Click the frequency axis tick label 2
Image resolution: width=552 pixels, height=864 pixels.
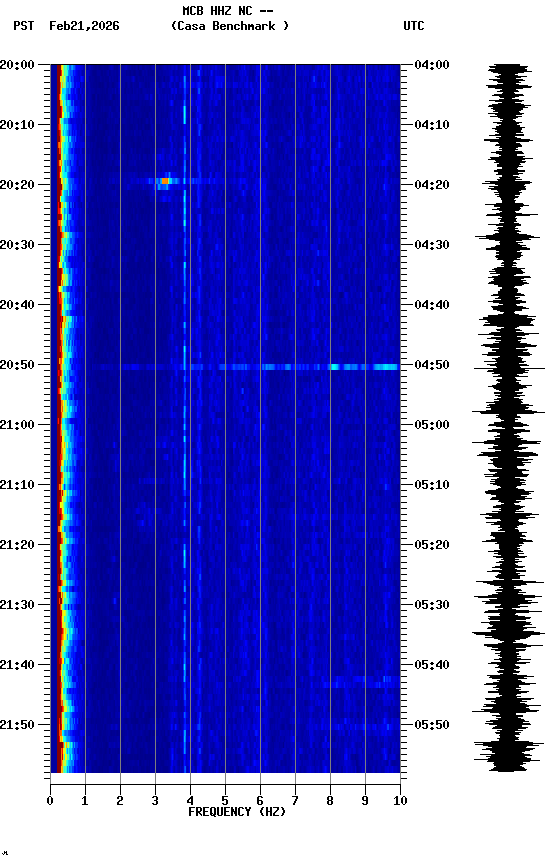point(120,801)
